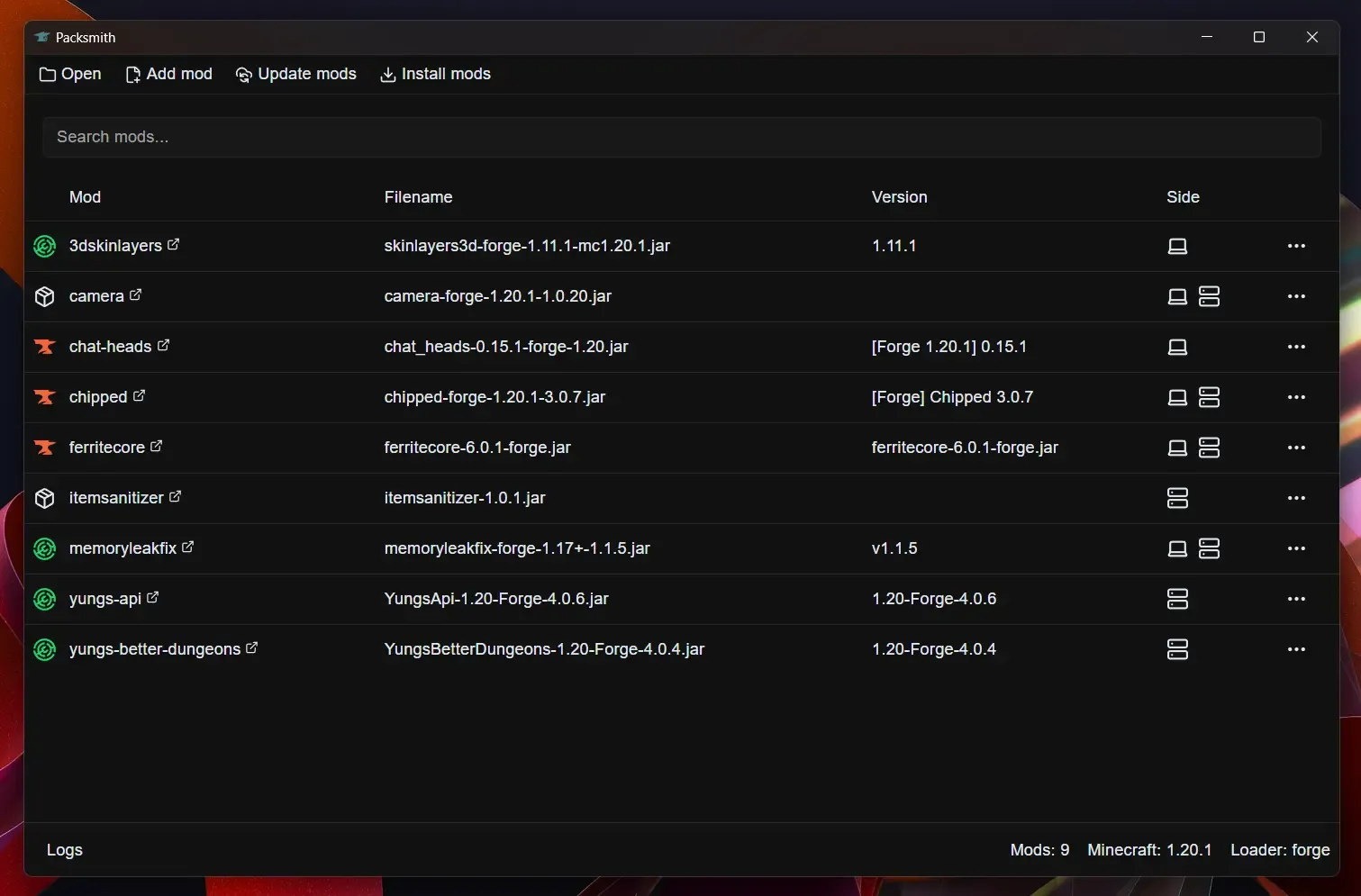1361x896 pixels.
Task: Open the external link icon next to ferritecore
Action: 157,447
